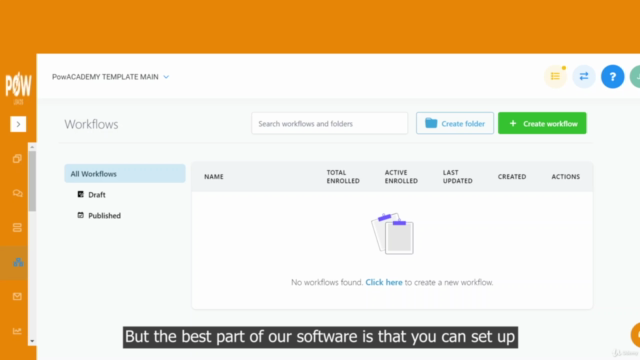This screenshot has width=640, height=360.
Task: Open the copy/duplicate pages sidebar icon
Action: (x=17, y=159)
